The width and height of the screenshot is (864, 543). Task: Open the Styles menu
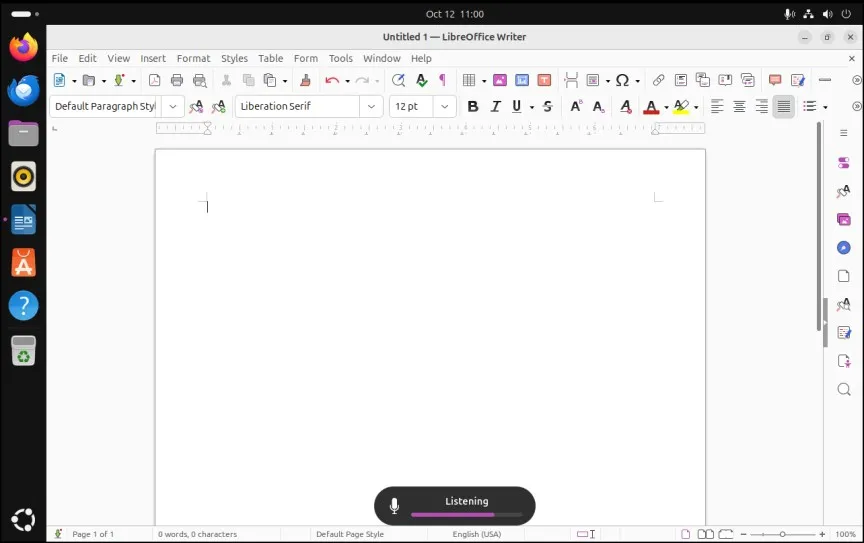pyautogui.click(x=234, y=58)
